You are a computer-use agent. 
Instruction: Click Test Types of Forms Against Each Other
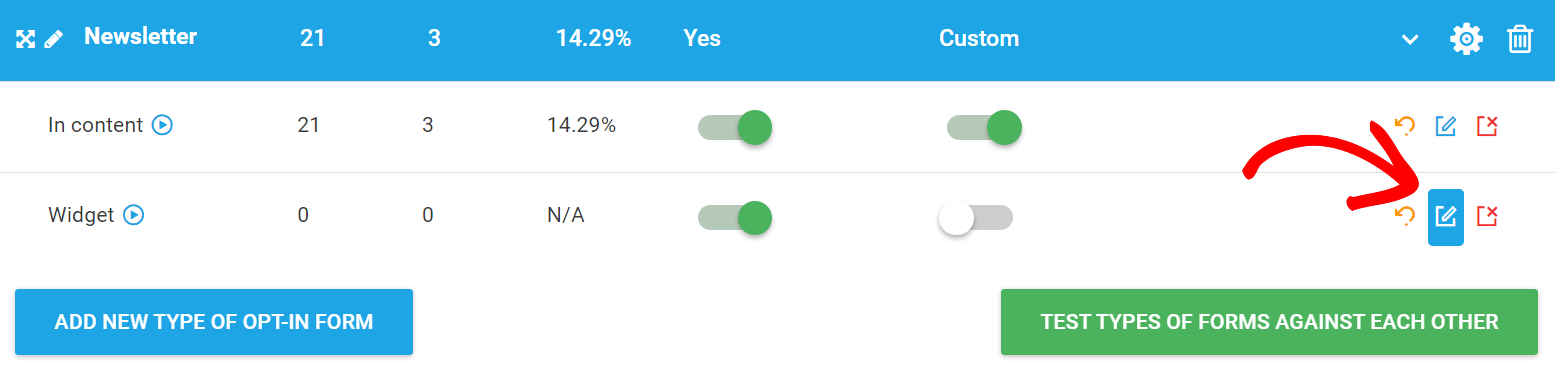point(1269,322)
